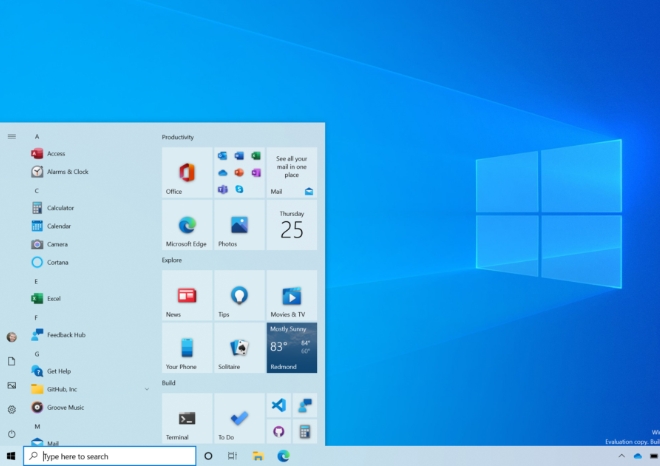Expand the Start menu hamburger navigation
This screenshot has width=660, height=466.
tap(11, 136)
